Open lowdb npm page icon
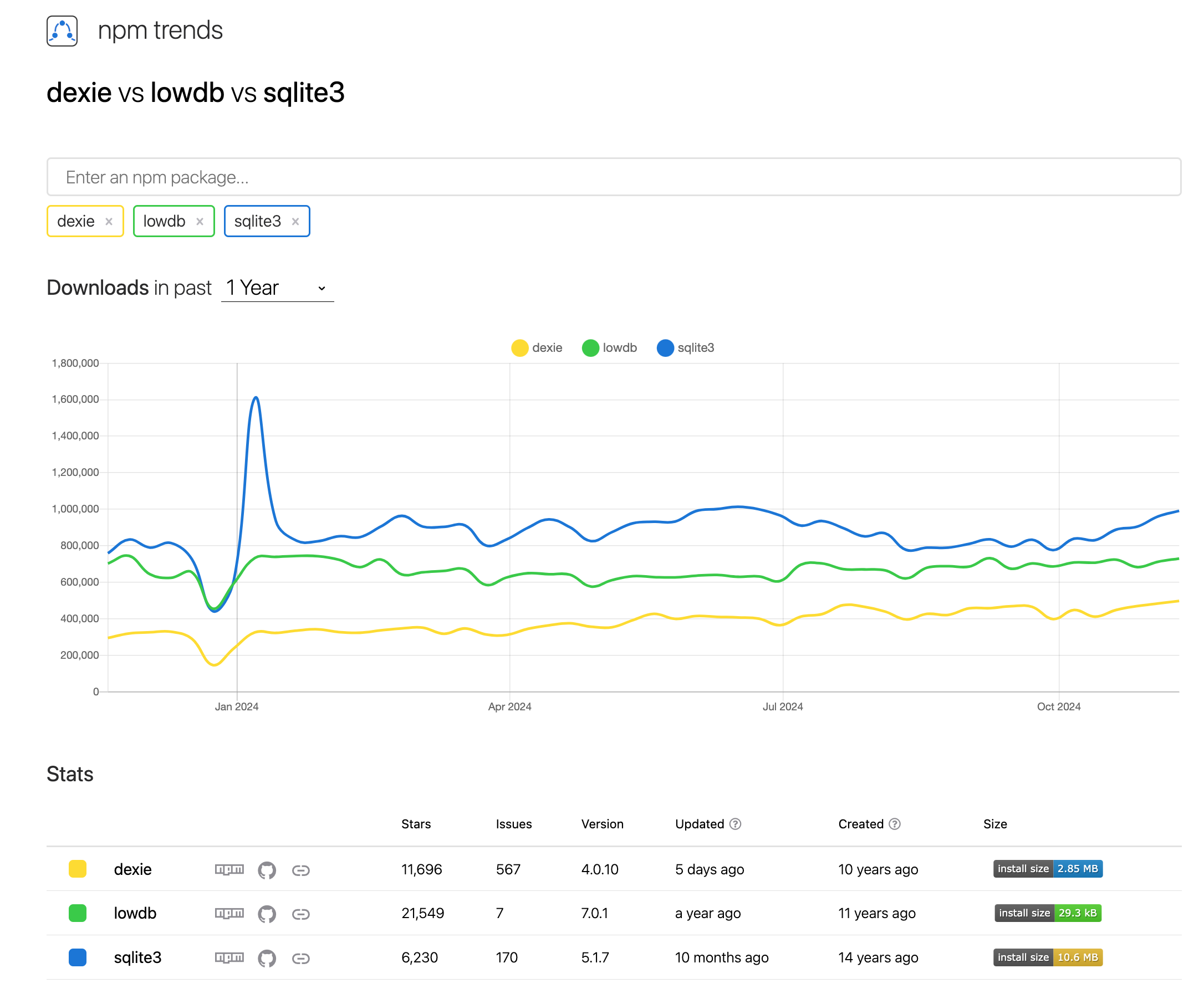The height and width of the screenshot is (994, 1204). [229, 913]
